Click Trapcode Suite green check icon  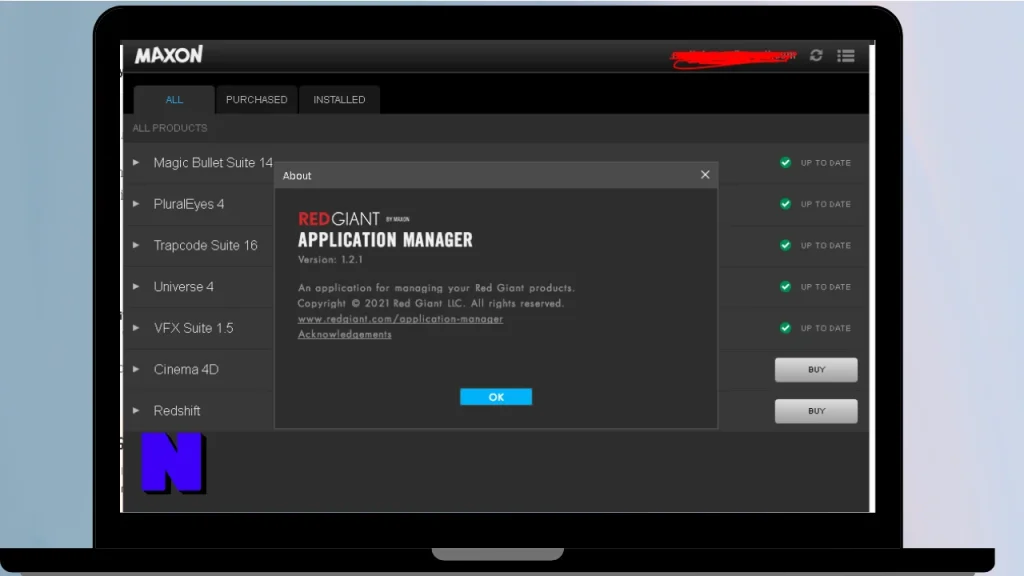tap(785, 246)
